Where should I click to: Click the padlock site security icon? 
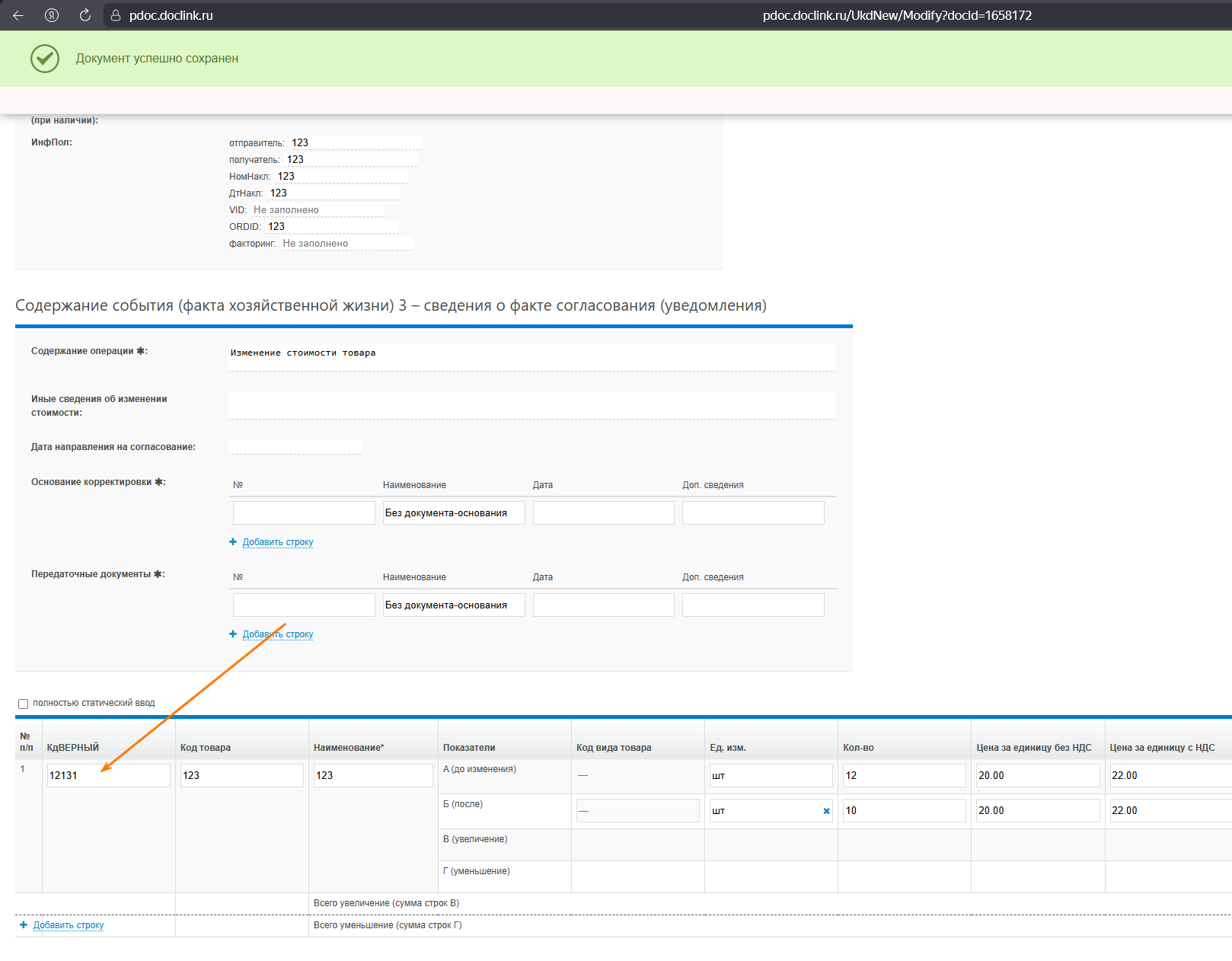coord(116,15)
